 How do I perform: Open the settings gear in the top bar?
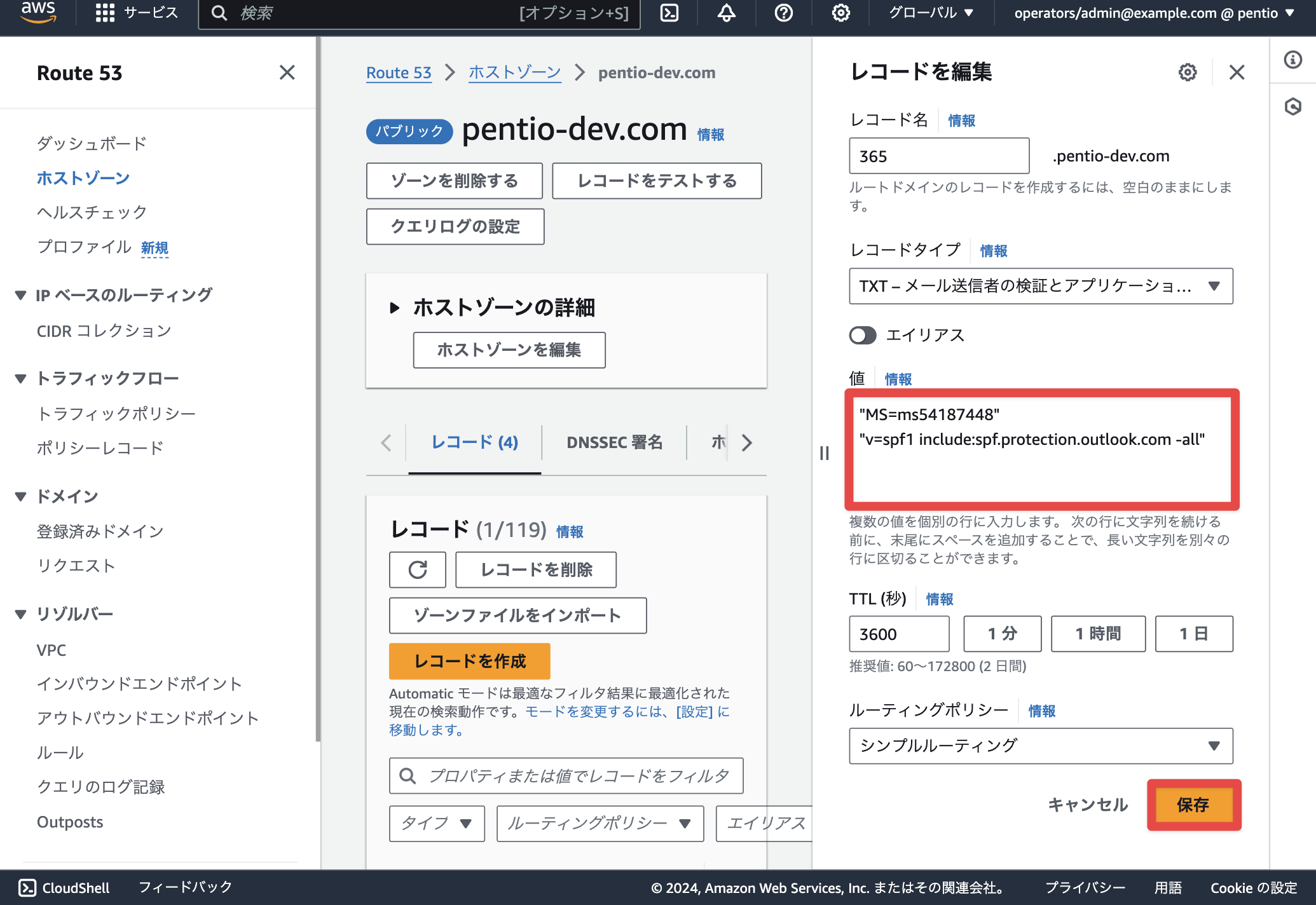click(841, 13)
